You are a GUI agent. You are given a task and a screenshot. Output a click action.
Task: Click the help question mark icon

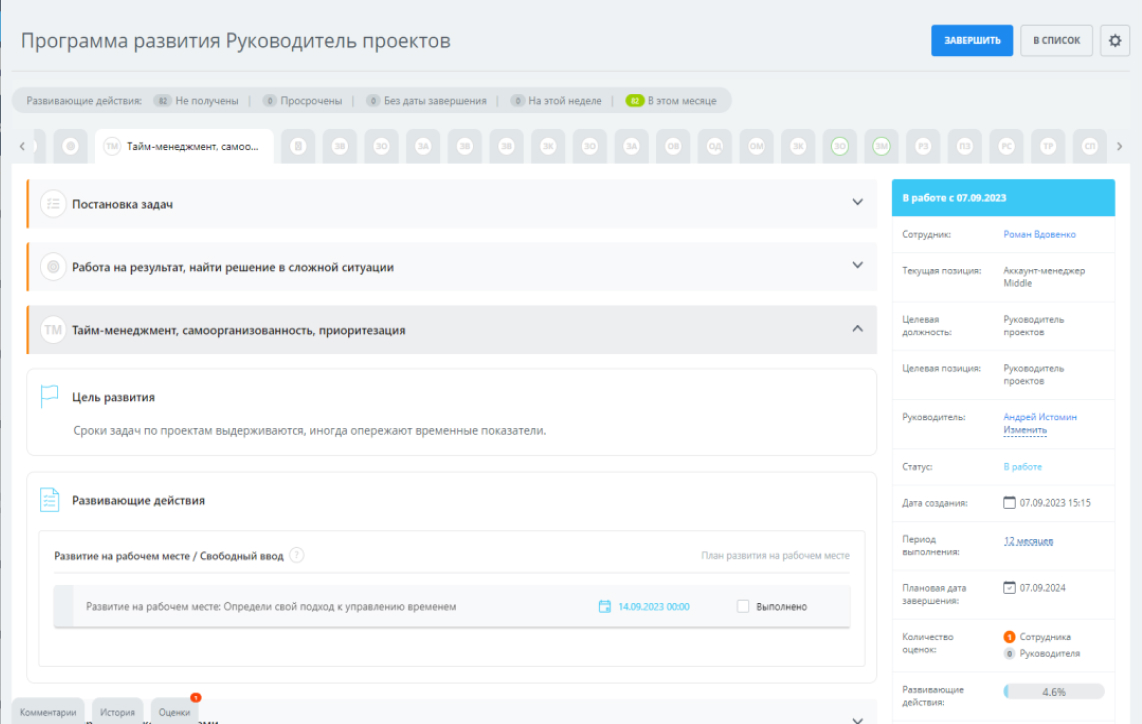click(297, 556)
